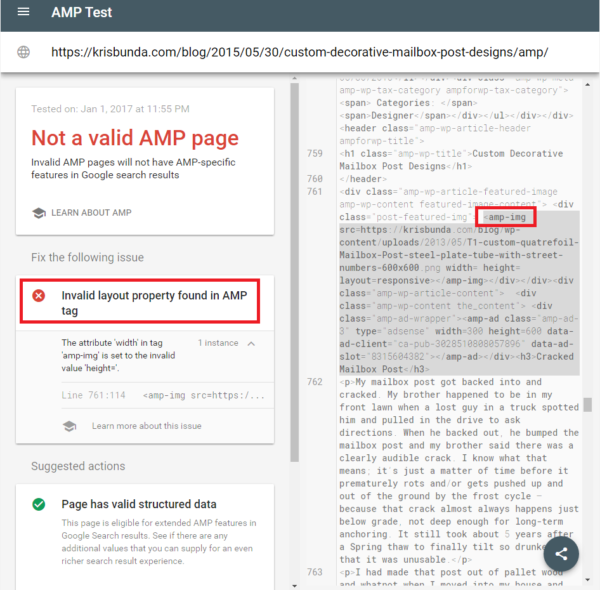
Task: Click the 'Not a valid AMP page' heading
Action: pyautogui.click(x=135, y=138)
